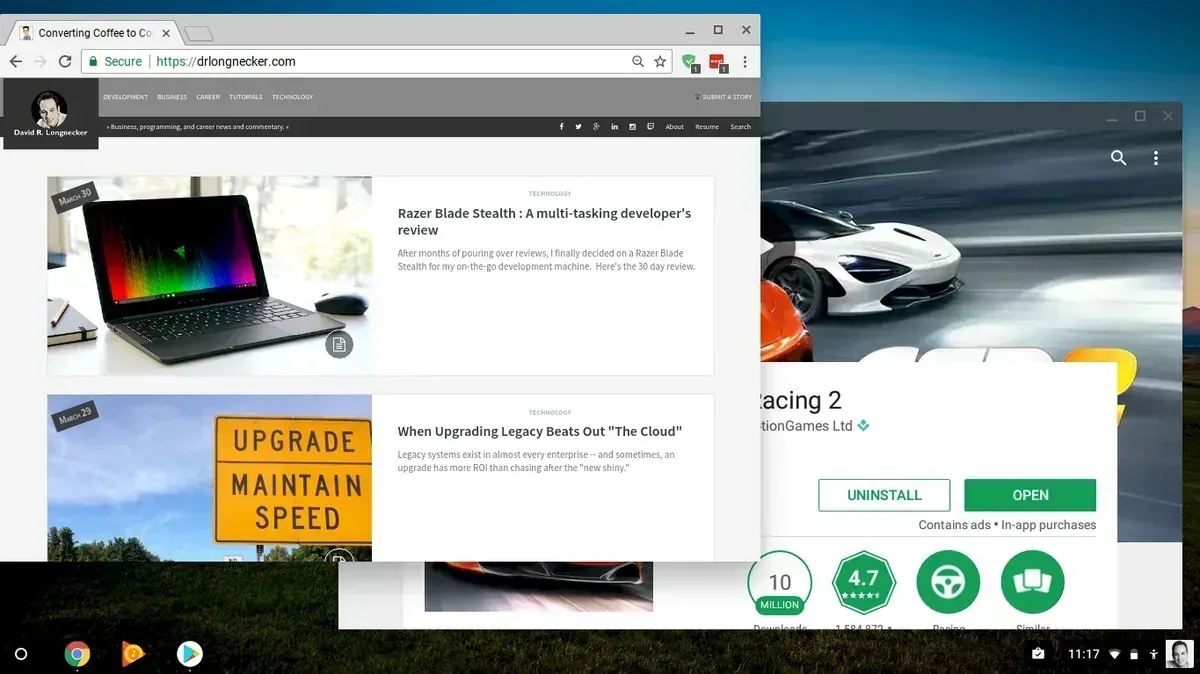This screenshot has height=674, width=1200.
Task: Click the green Open button
Action: 1030,495
